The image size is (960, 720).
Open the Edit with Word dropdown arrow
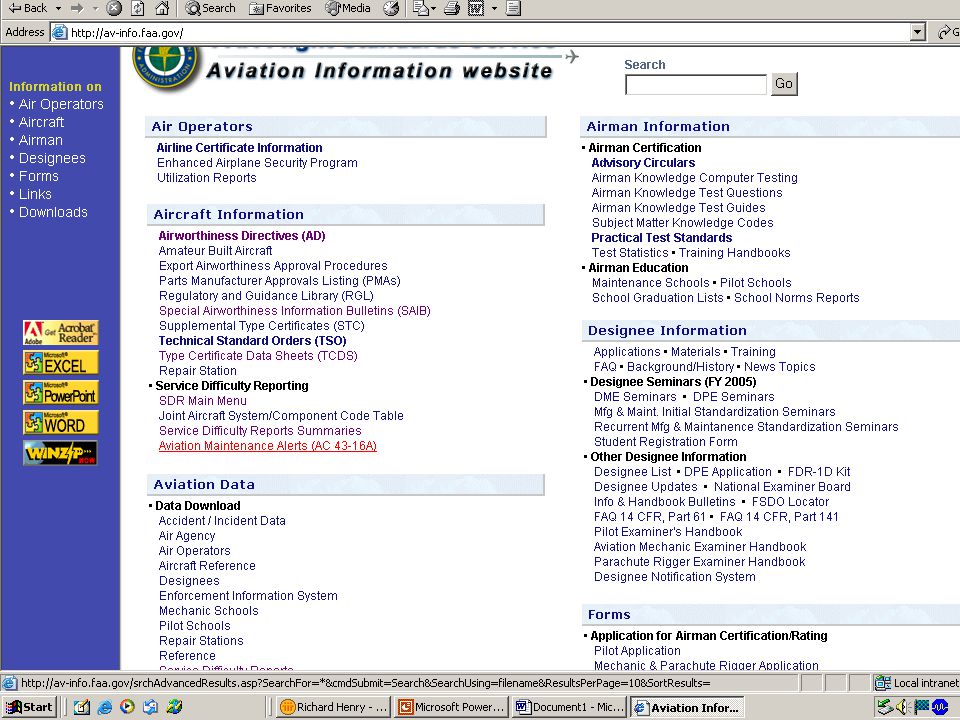[x=494, y=9]
